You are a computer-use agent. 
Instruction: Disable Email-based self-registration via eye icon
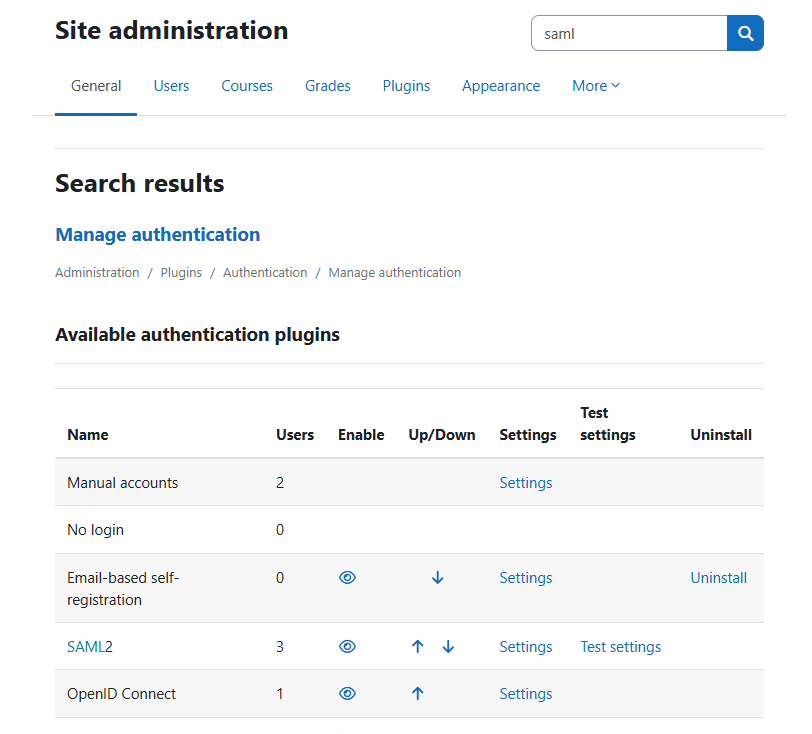pos(347,578)
